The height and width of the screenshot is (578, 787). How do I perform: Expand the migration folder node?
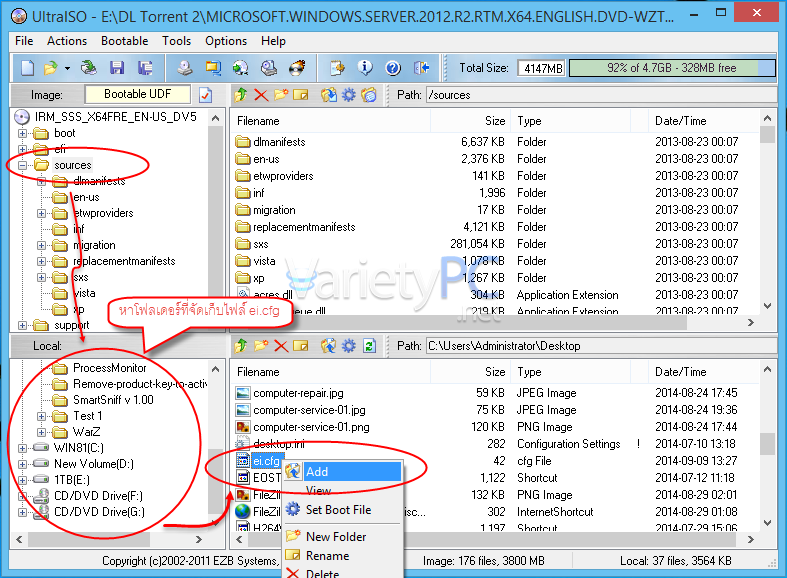42,245
